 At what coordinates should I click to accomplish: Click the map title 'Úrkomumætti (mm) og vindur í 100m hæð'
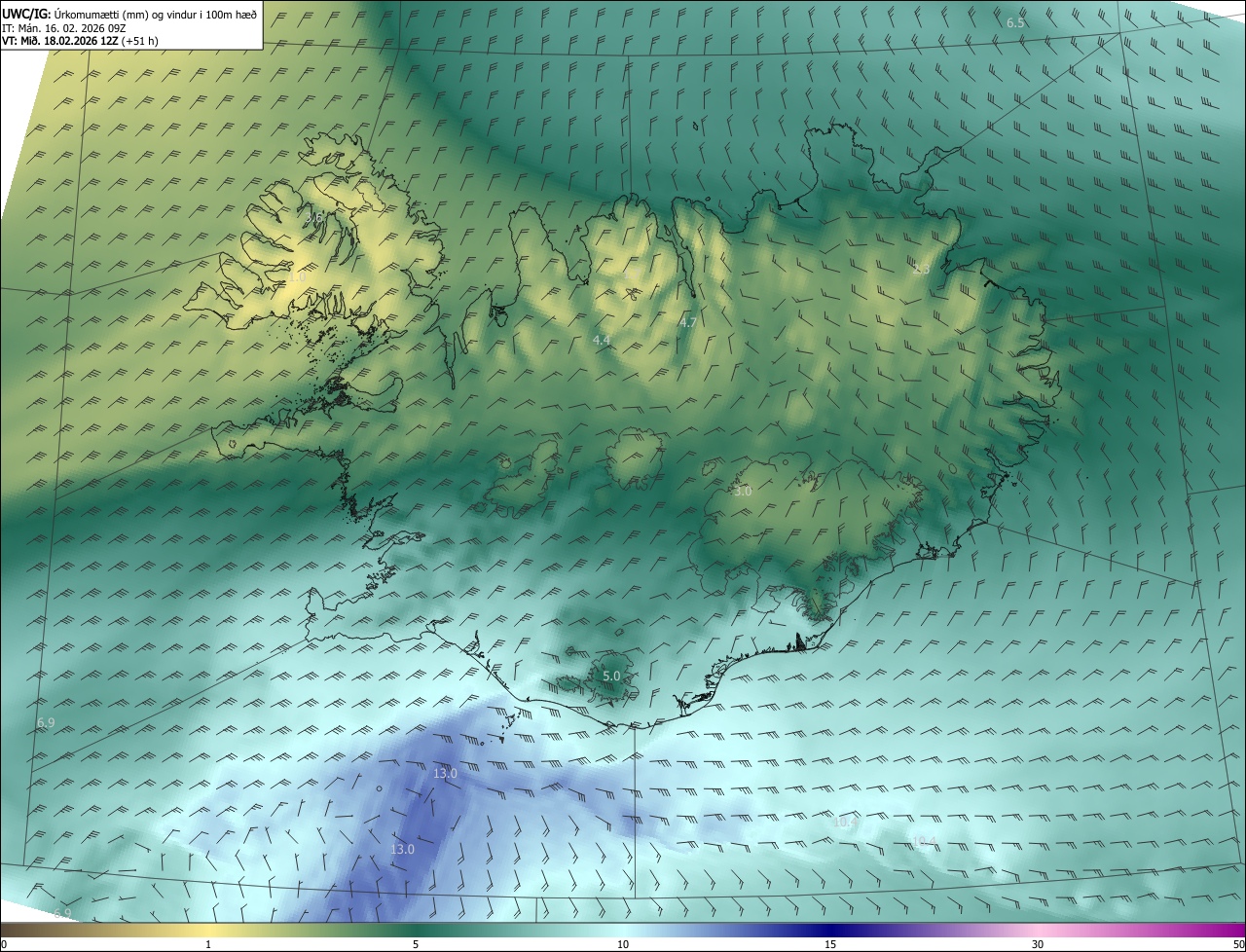pyautogui.click(x=155, y=13)
